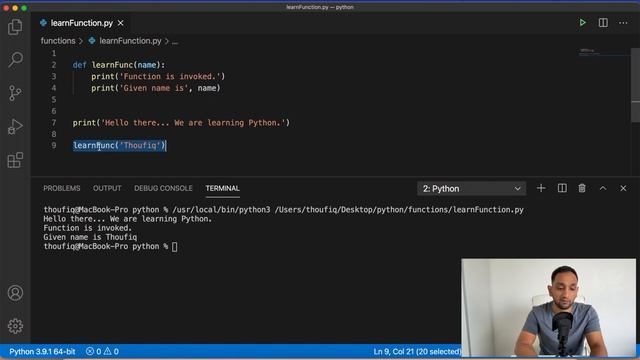Open the 2: Python terminal dropdown
640x360 pixels.
[x=471, y=189]
